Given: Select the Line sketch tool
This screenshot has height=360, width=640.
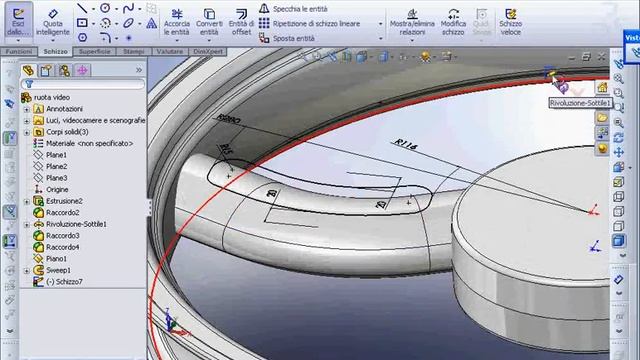Looking at the screenshot, I should [x=82, y=8].
